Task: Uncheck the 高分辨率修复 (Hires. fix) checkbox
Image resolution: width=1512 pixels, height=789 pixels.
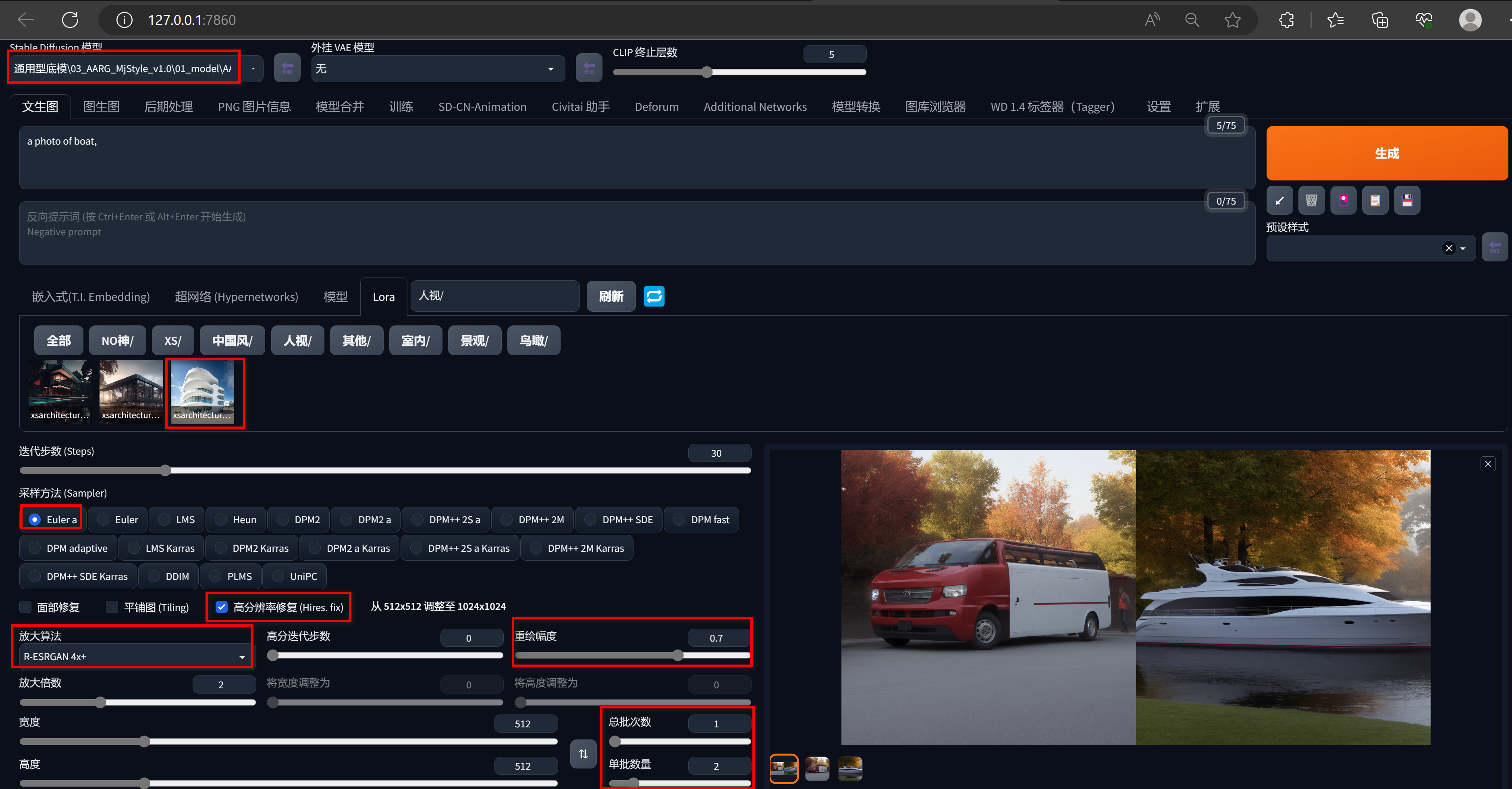Action: pos(221,607)
